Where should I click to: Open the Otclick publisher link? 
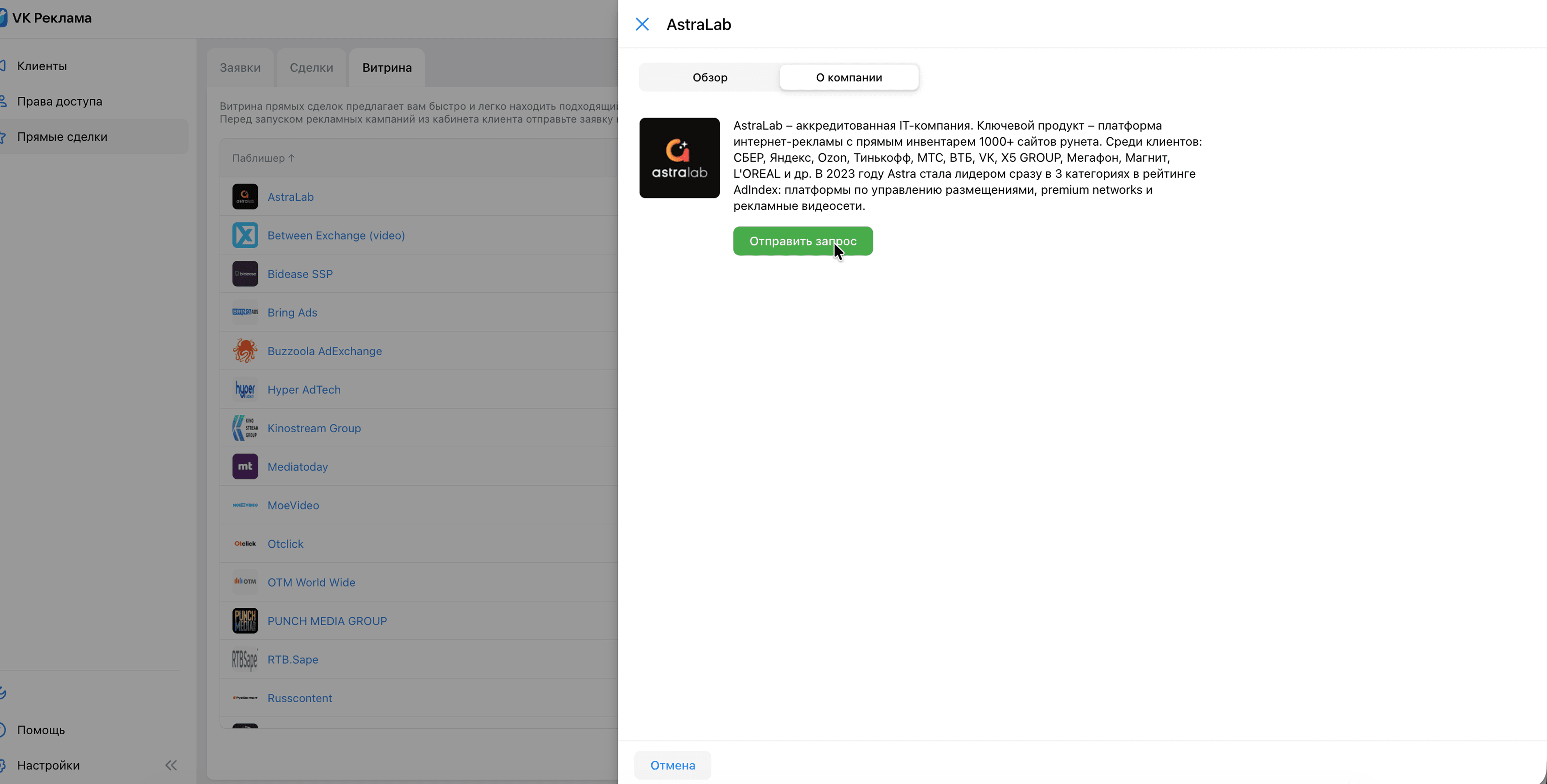(285, 544)
